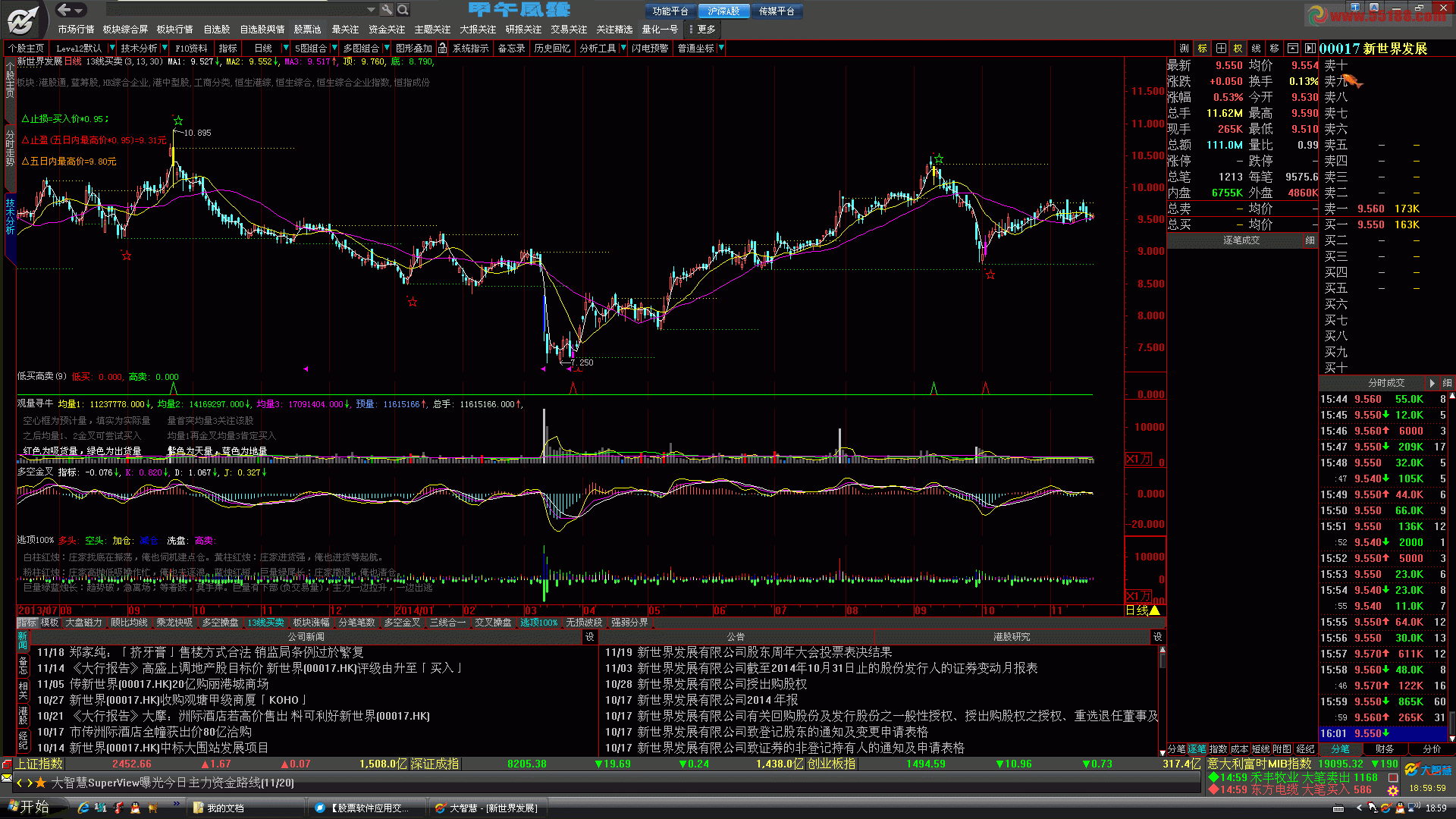Click the red list icon in ticker
This screenshot has width=1456, height=819.
click(x=1393, y=777)
